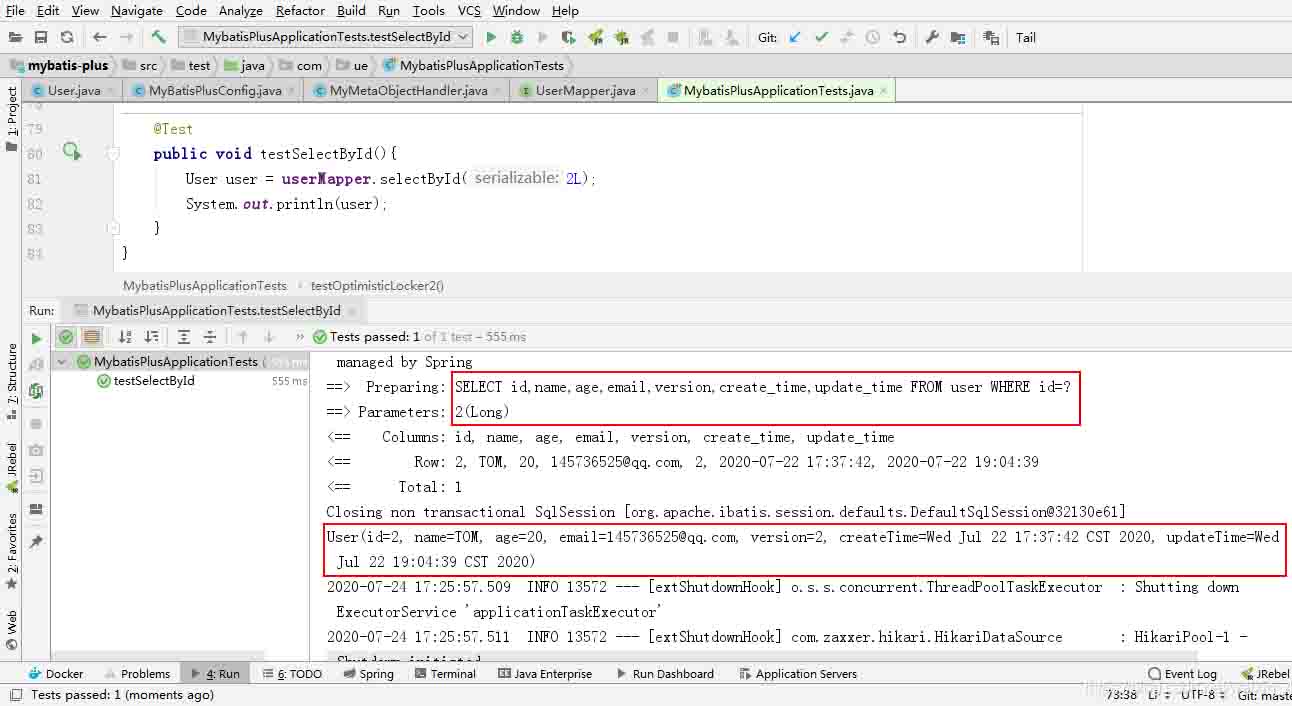This screenshot has width=1292, height=706.
Task: Open the File menu
Action: (x=15, y=10)
